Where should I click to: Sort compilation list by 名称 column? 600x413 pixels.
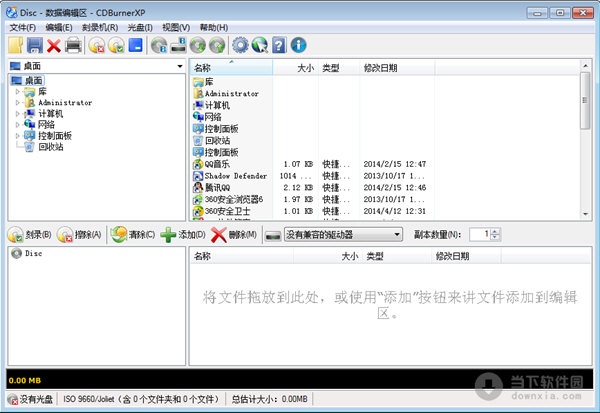pyautogui.click(x=241, y=256)
